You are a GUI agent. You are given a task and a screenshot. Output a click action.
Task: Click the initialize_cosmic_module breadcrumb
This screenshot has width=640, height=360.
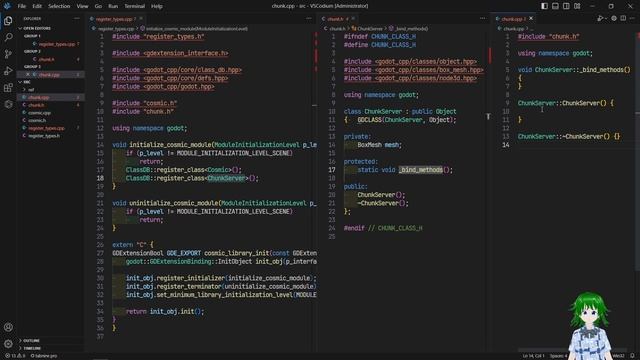194,29
